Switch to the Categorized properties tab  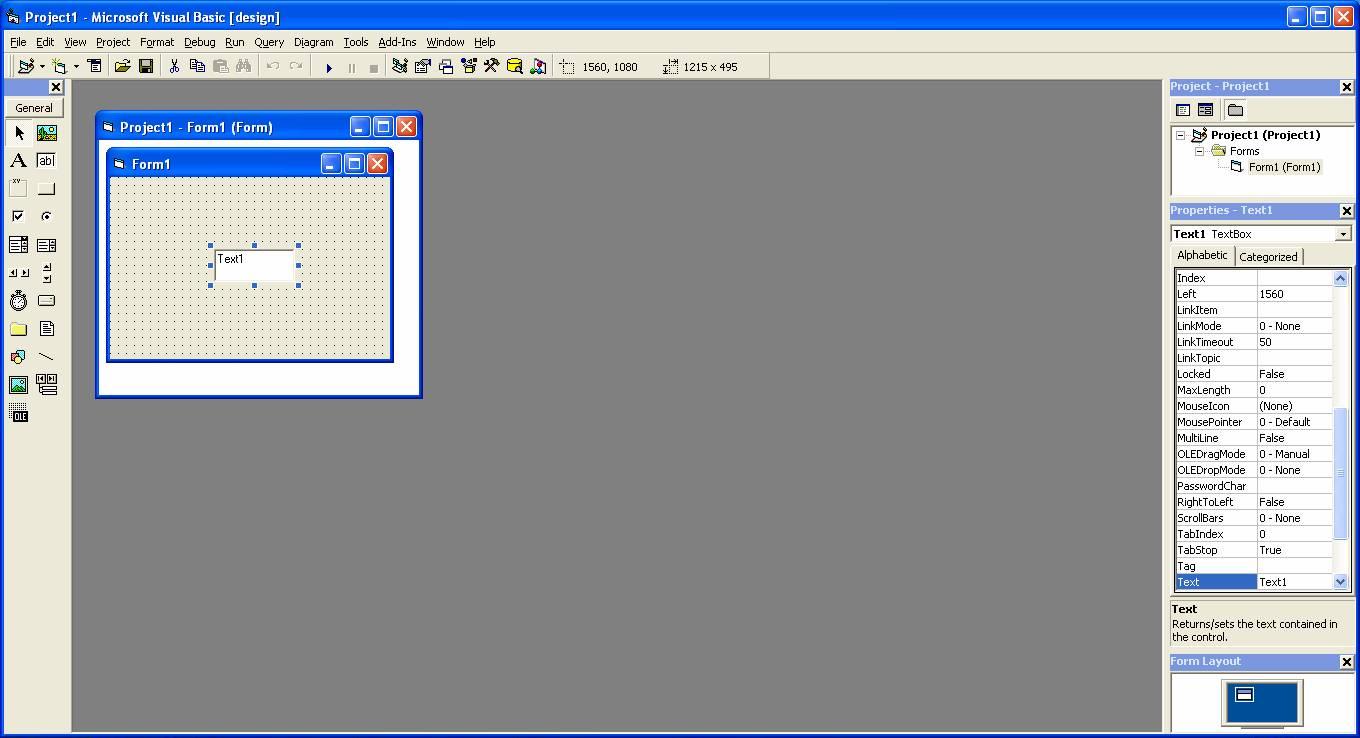pyautogui.click(x=1268, y=257)
